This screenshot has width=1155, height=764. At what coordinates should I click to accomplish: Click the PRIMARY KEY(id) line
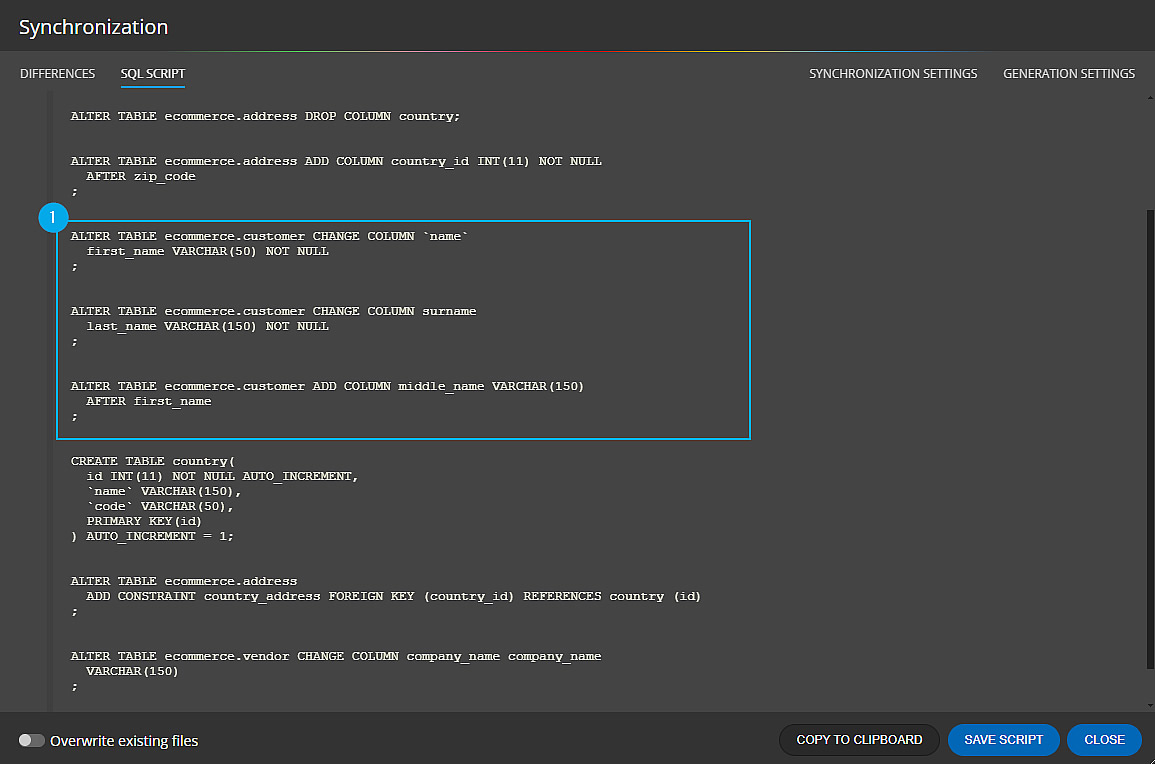pos(144,521)
